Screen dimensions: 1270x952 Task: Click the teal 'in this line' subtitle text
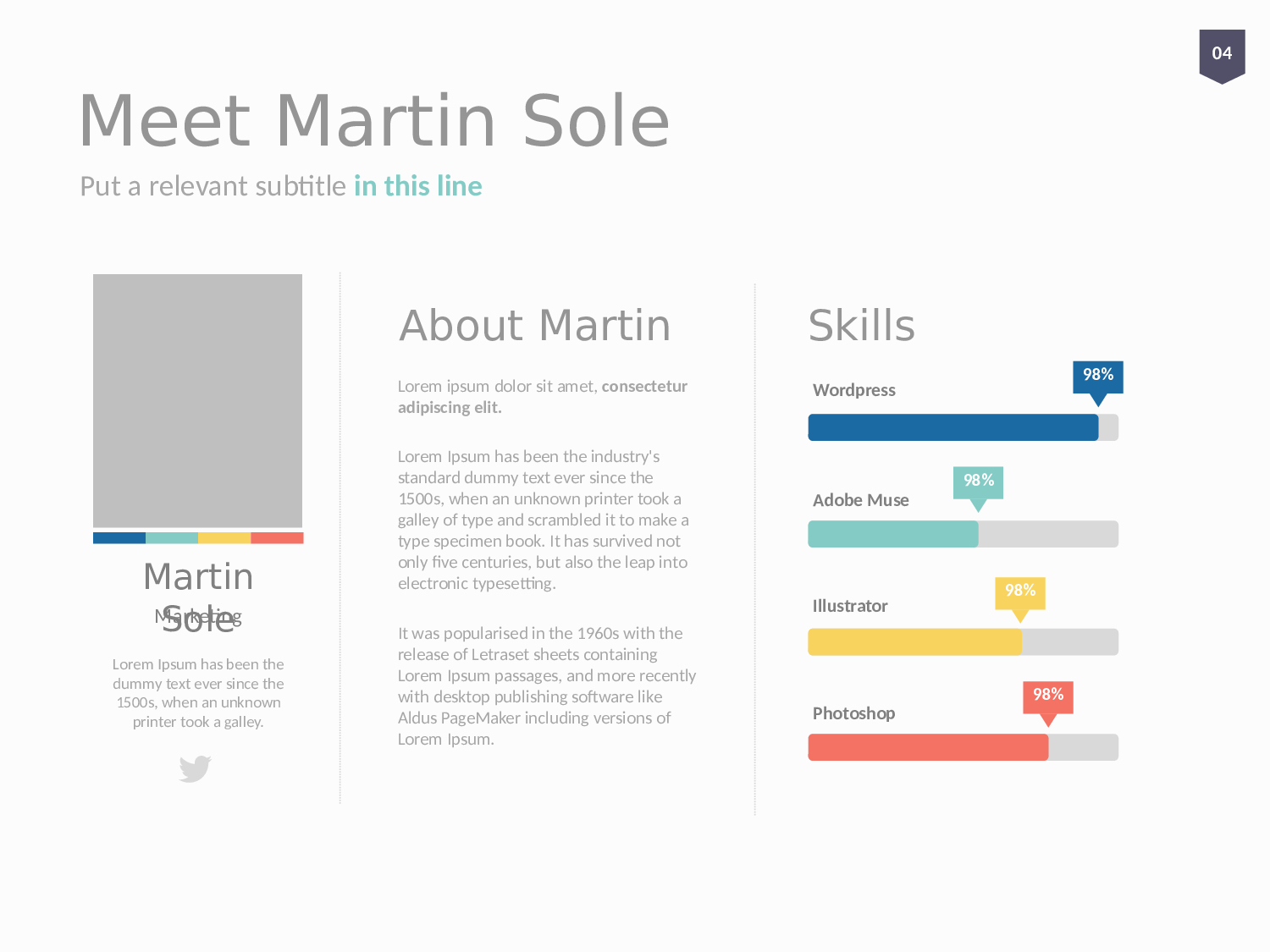[418, 186]
